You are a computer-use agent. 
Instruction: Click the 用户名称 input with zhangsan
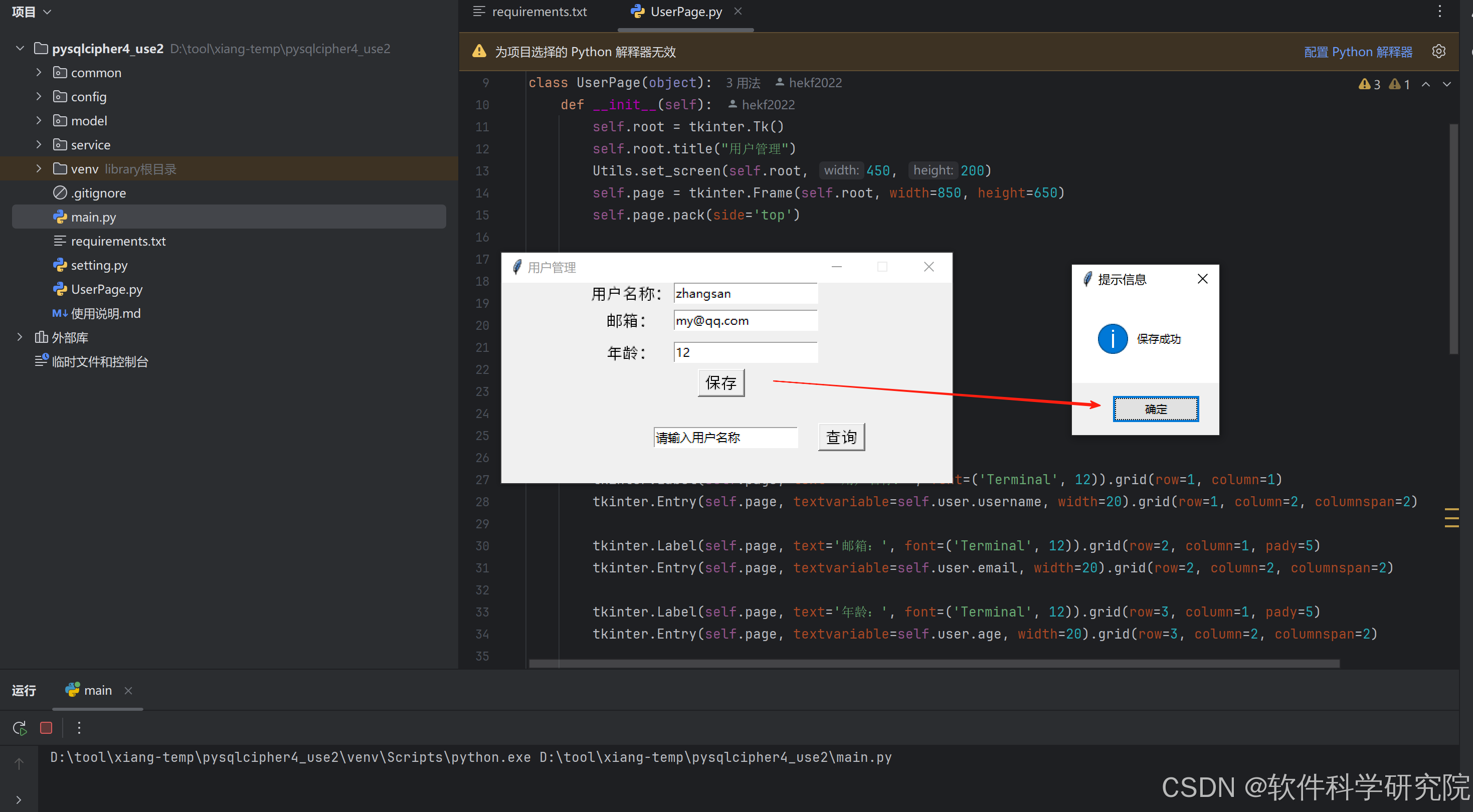746,293
